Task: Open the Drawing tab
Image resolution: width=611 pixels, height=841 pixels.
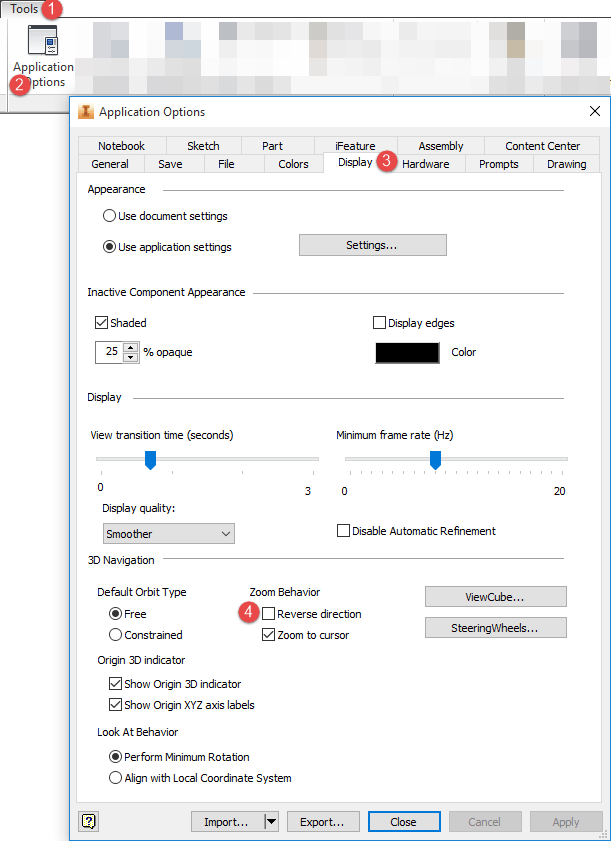Action: [x=566, y=164]
